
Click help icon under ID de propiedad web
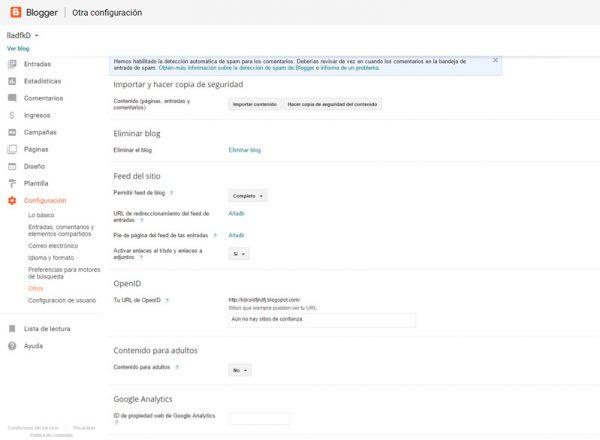point(116,422)
